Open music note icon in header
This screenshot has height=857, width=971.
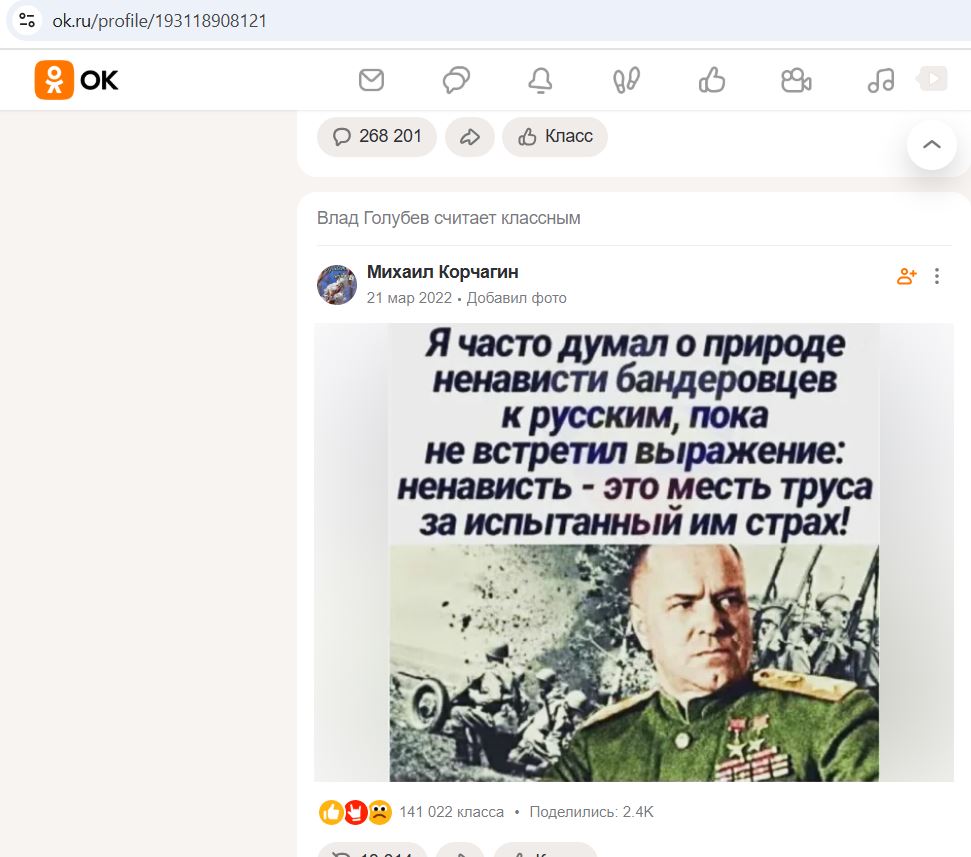881,80
